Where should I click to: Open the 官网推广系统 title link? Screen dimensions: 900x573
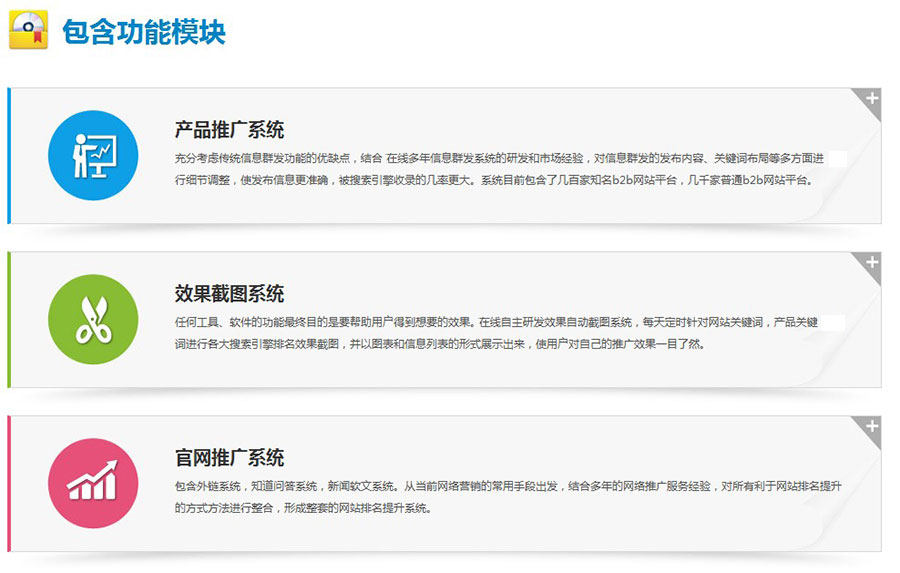click(x=229, y=458)
